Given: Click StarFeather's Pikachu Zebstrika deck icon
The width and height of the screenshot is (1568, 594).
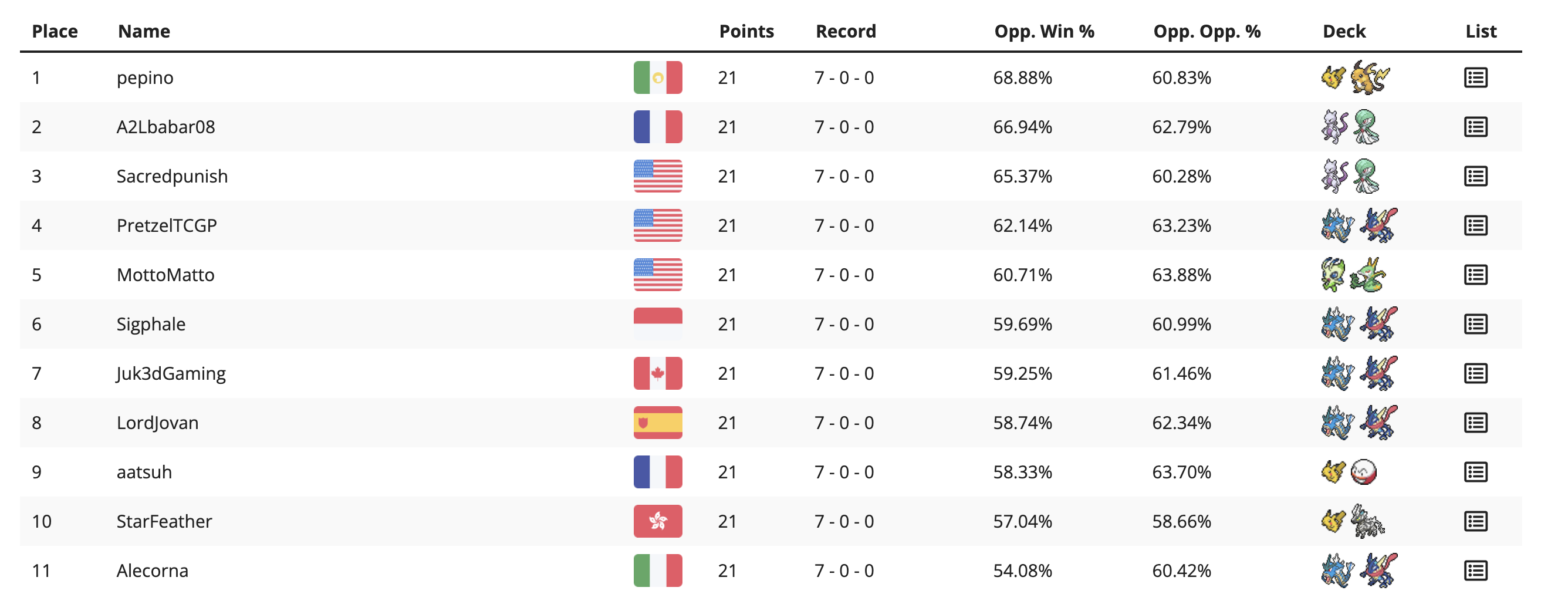Looking at the screenshot, I should (x=1353, y=521).
